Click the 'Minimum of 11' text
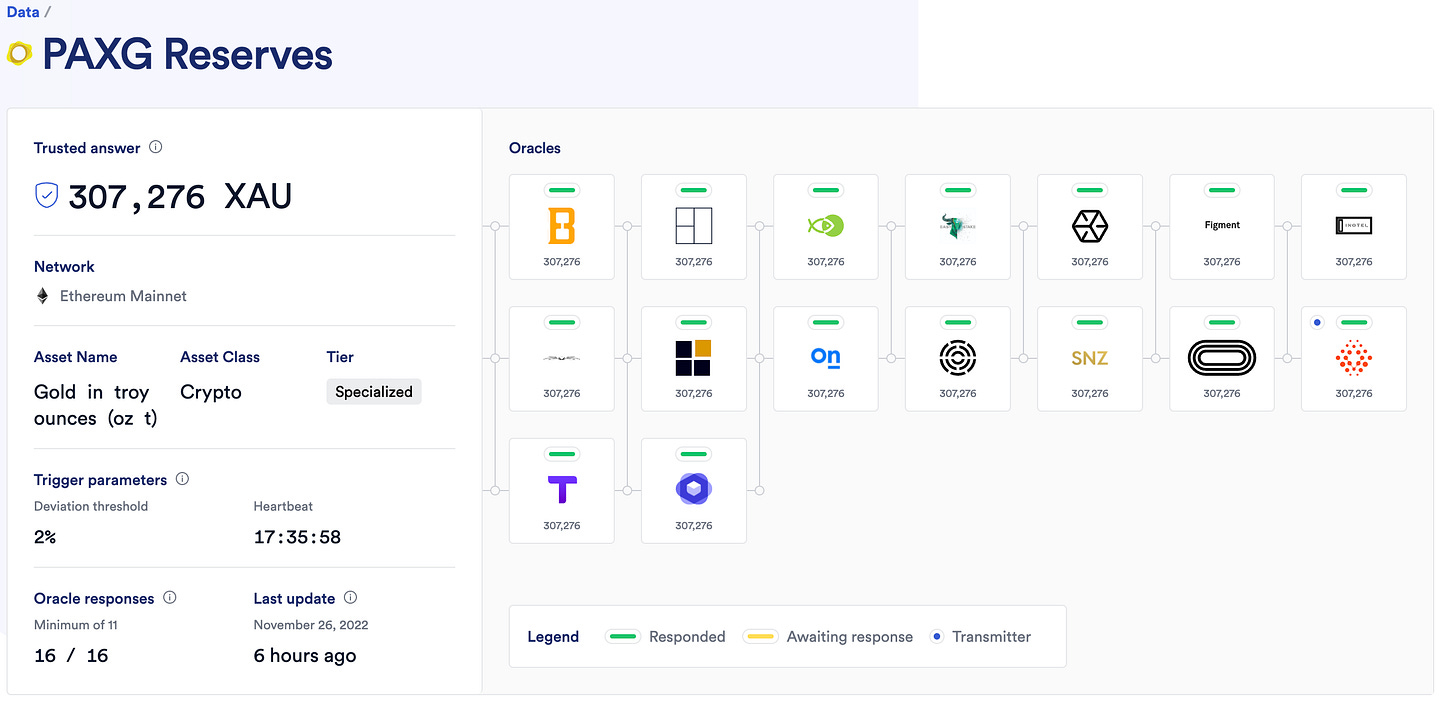Image resolution: width=1456 pixels, height=721 pixels. tap(76, 625)
